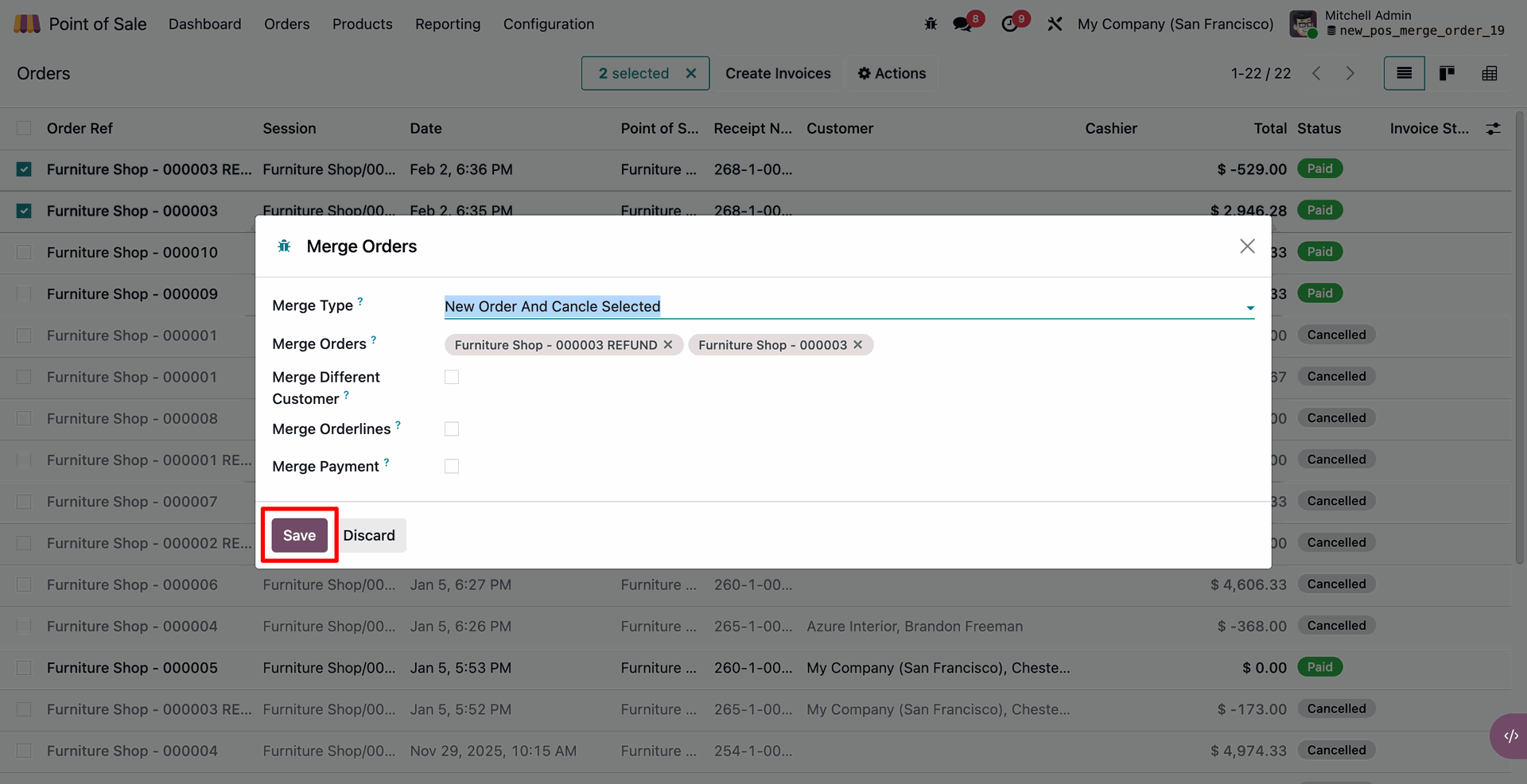Clear the 2 selected records
The height and width of the screenshot is (784, 1527).
[691, 73]
